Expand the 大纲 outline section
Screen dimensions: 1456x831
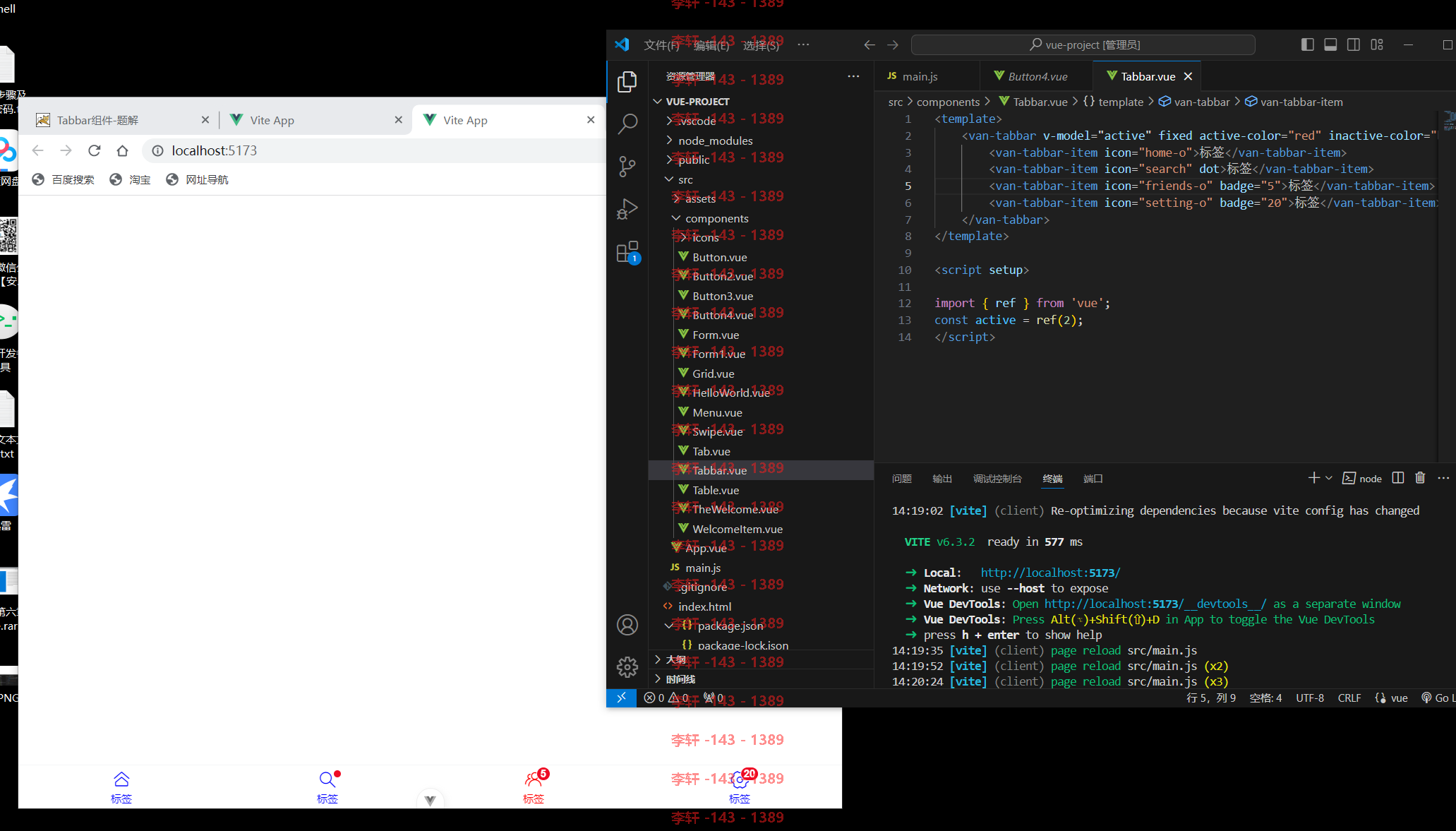point(675,659)
